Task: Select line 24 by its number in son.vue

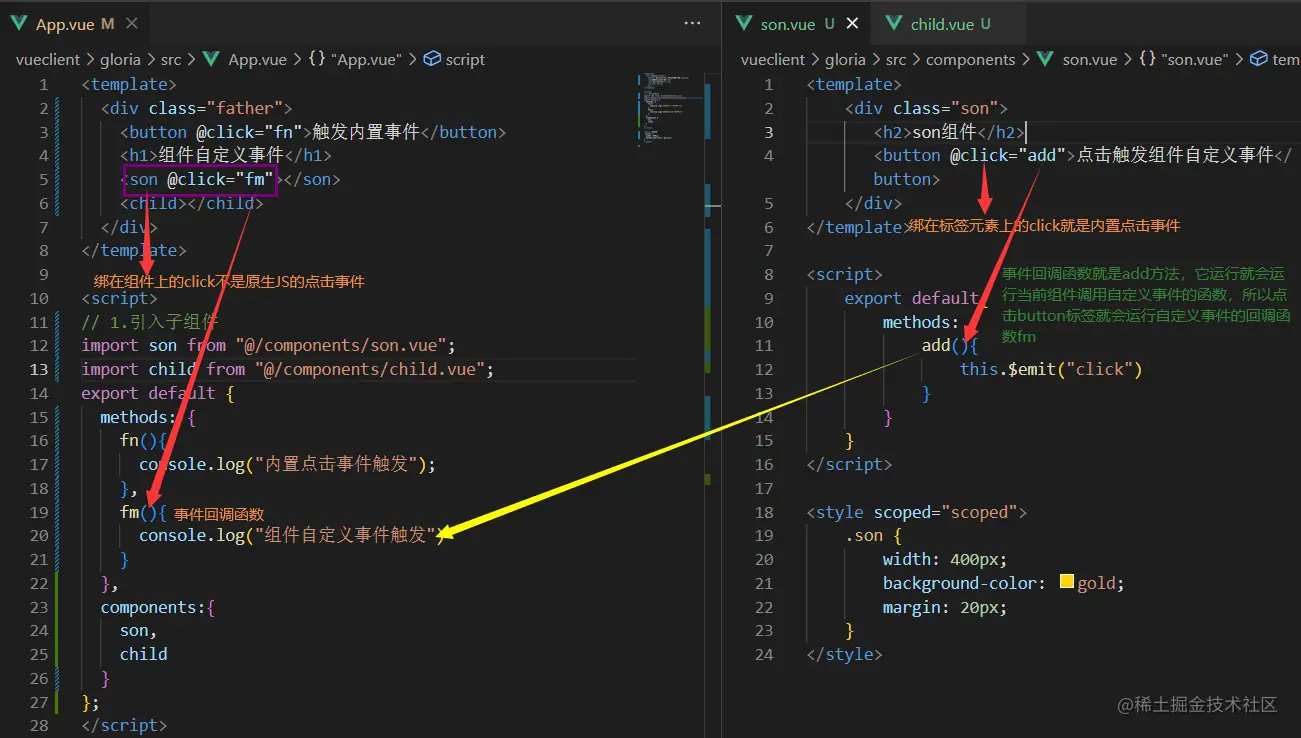Action: pyautogui.click(x=764, y=655)
